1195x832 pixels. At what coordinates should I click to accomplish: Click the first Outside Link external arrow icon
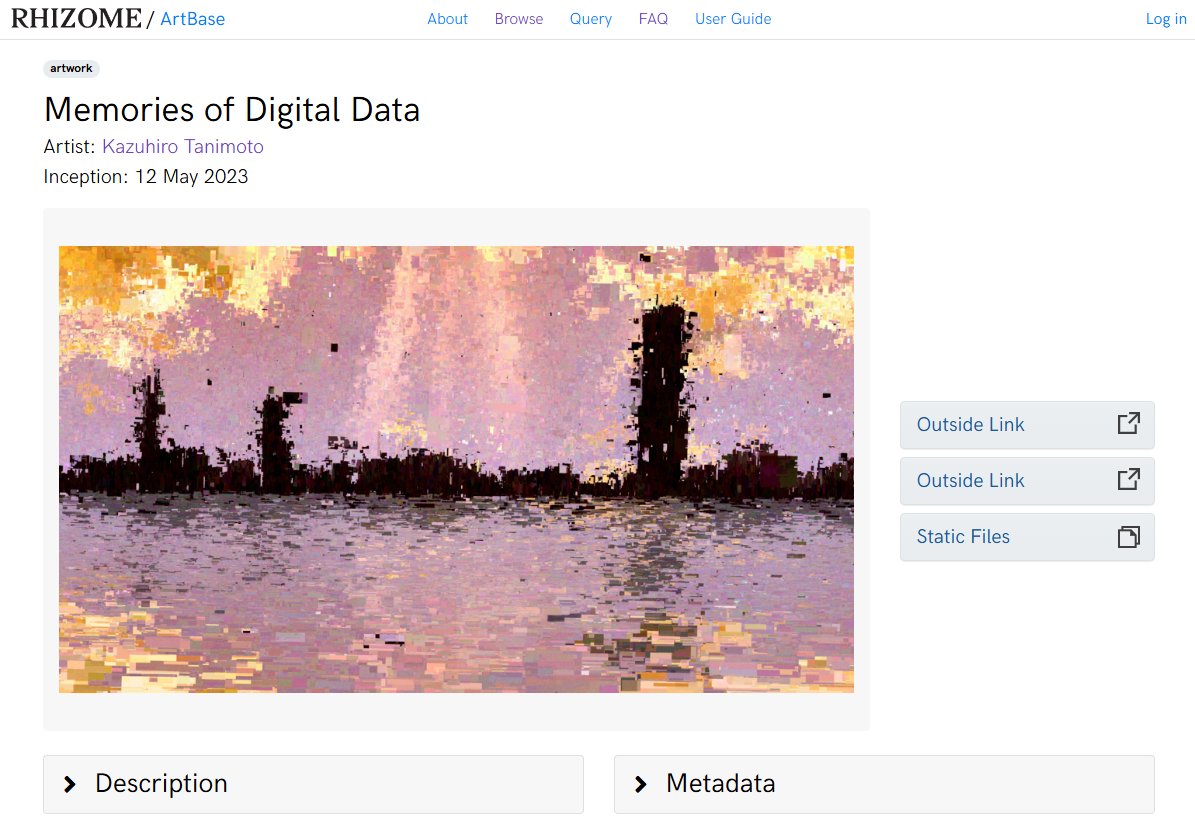pos(1129,424)
